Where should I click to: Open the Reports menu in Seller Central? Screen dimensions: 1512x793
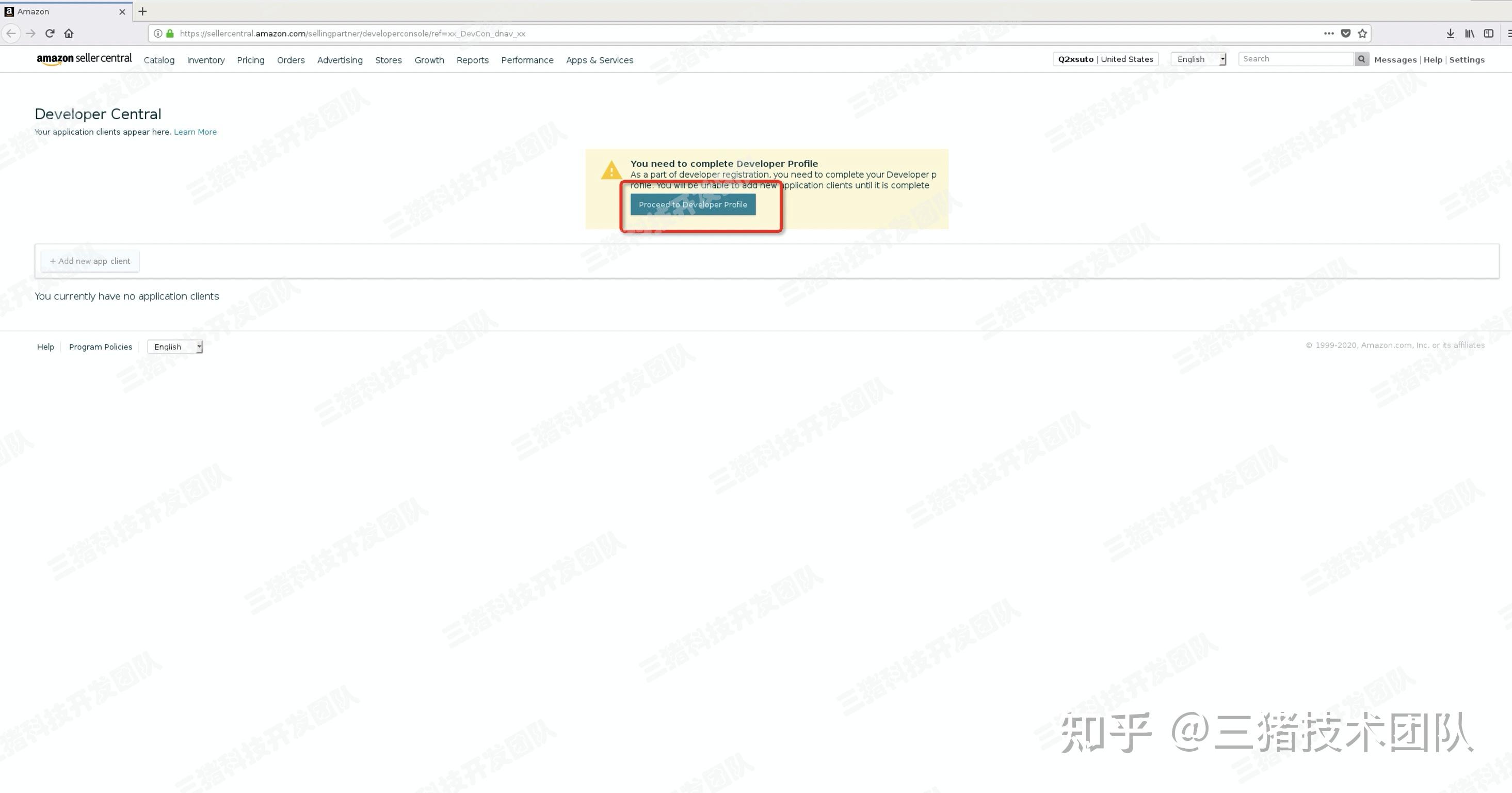(473, 60)
